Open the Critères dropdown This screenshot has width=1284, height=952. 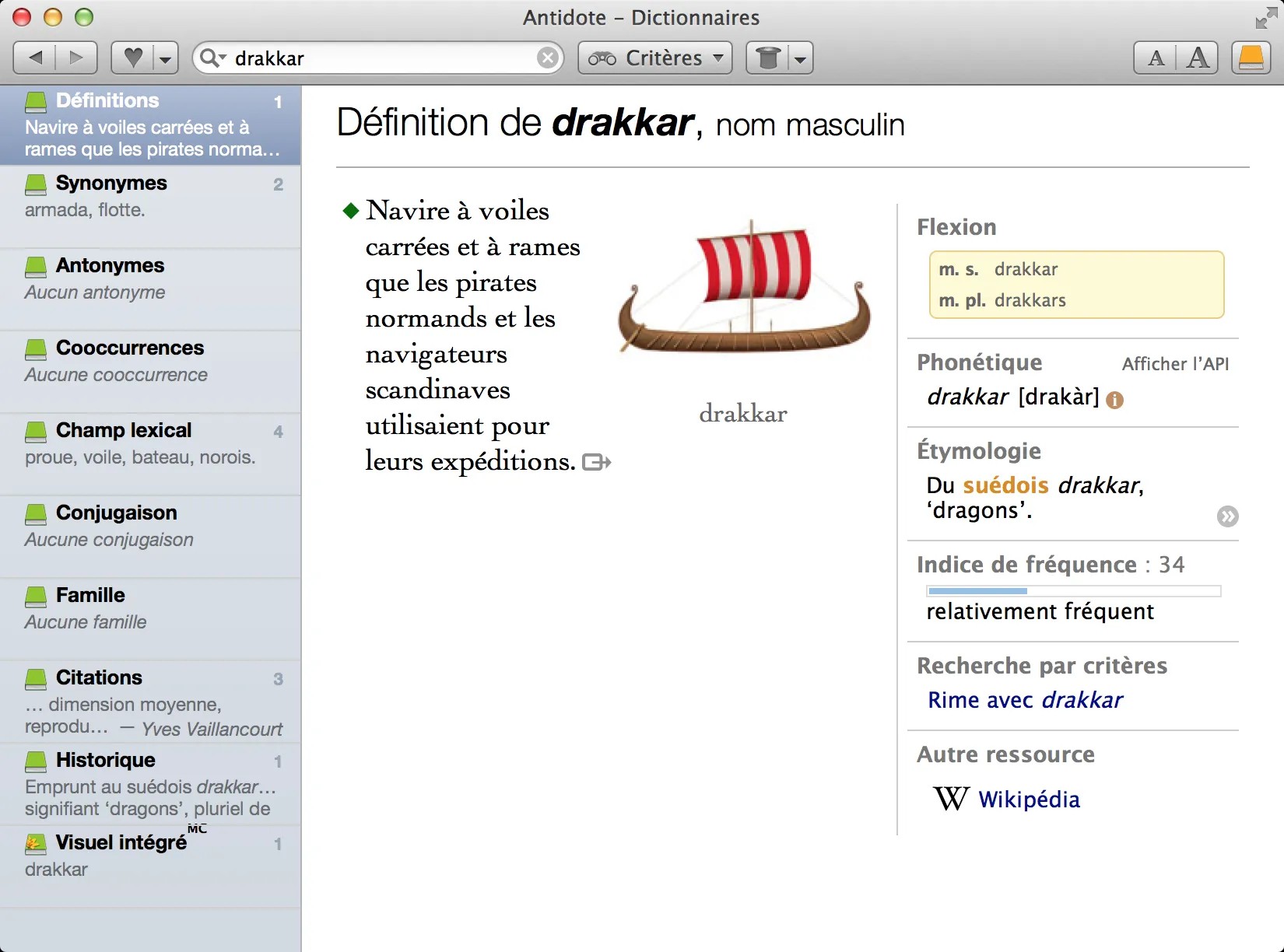(655, 58)
